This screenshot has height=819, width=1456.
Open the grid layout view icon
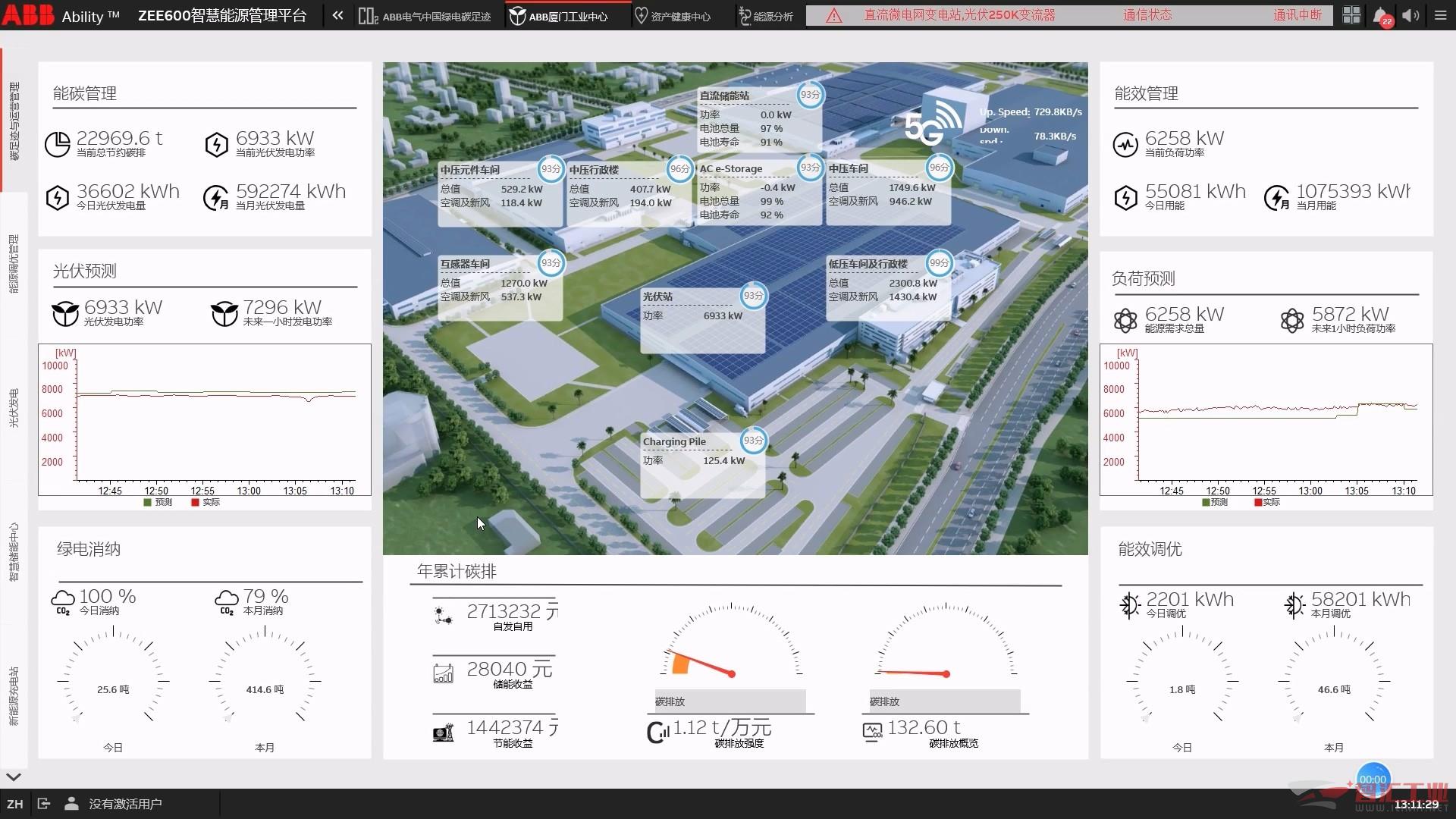tap(1351, 16)
